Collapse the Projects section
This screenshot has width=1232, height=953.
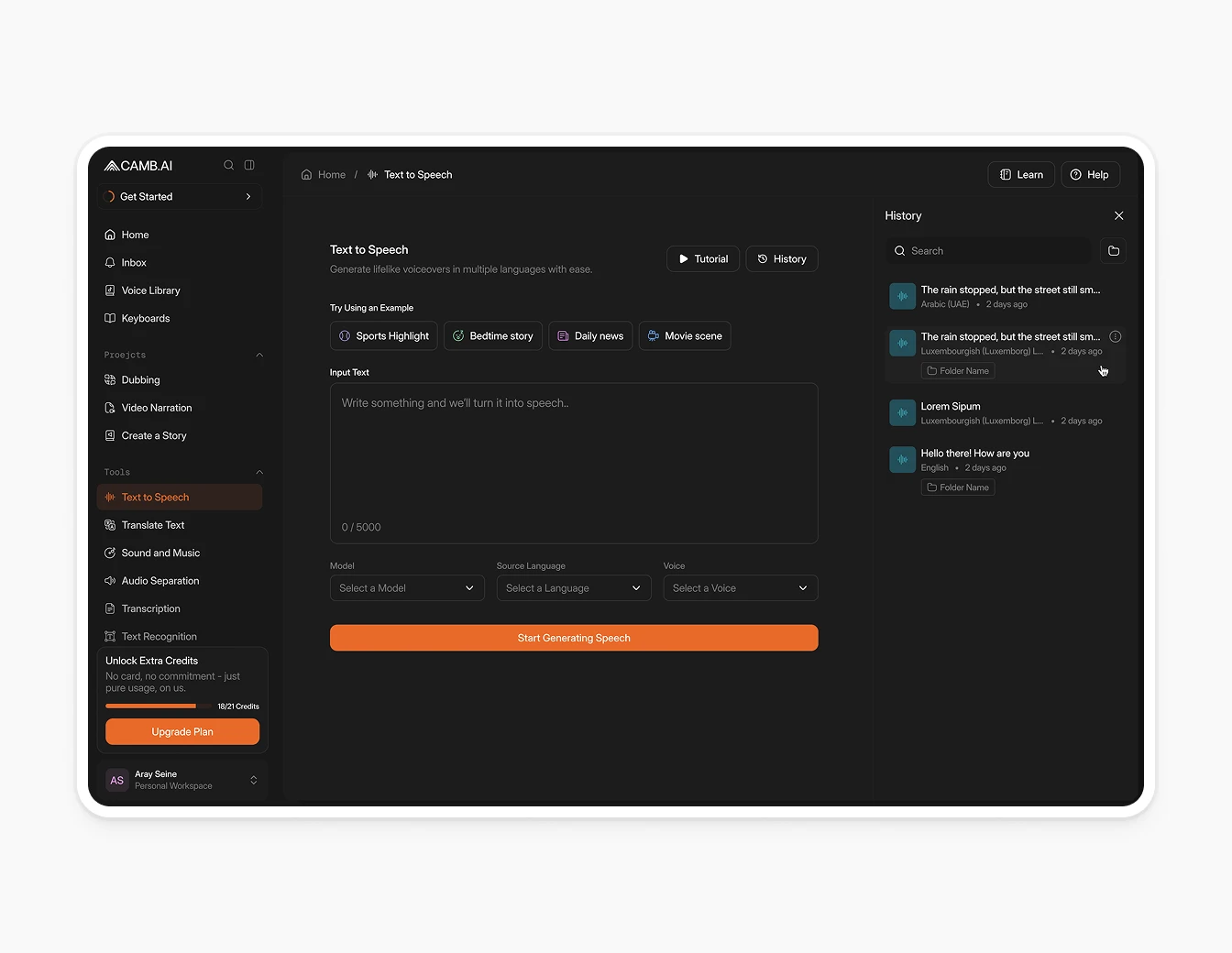[x=259, y=355]
